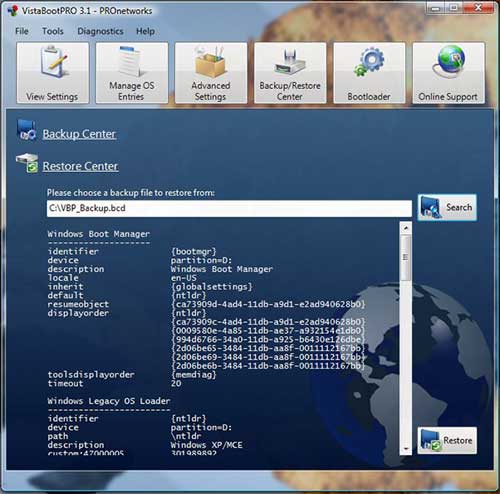Click the scrollbar down arrow
The image size is (500, 494).
(x=406, y=449)
